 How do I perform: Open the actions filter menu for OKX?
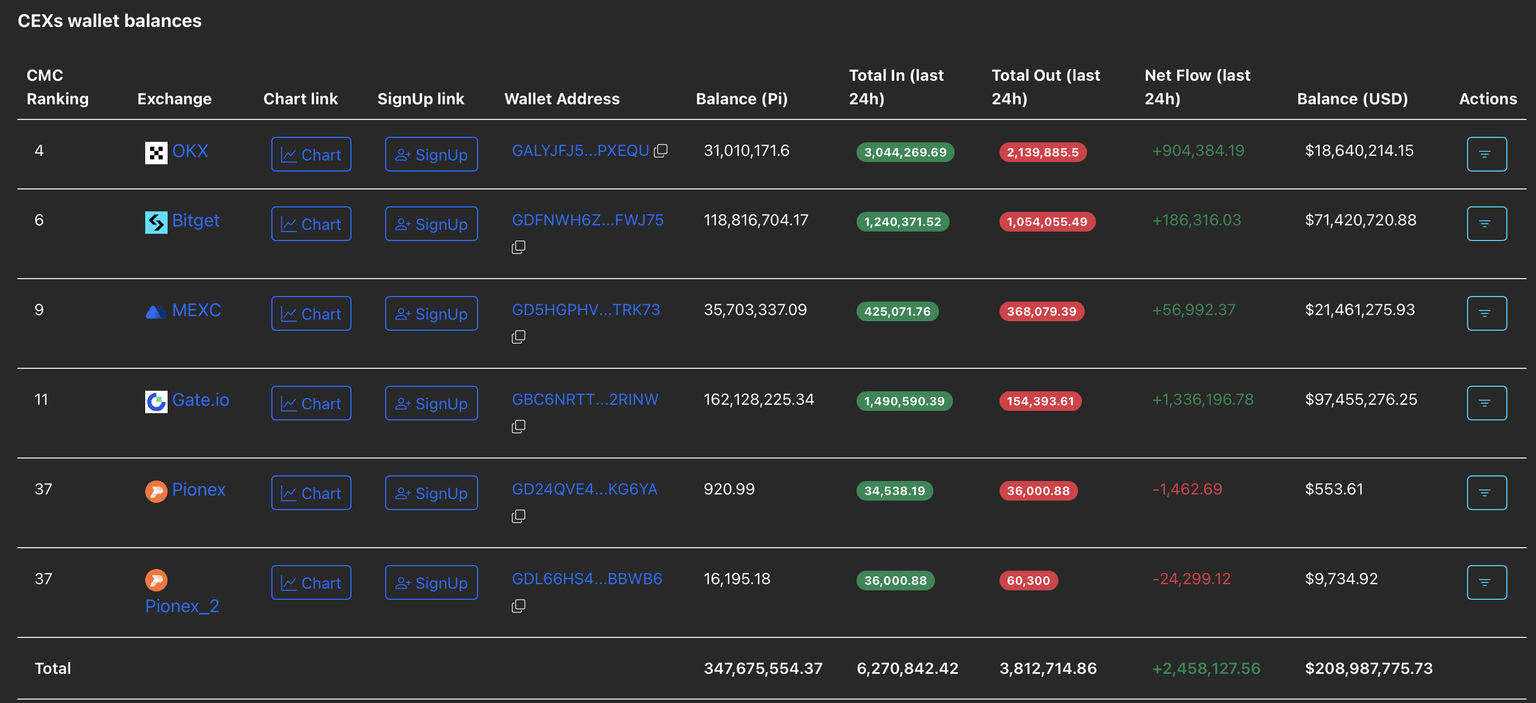pos(1486,154)
